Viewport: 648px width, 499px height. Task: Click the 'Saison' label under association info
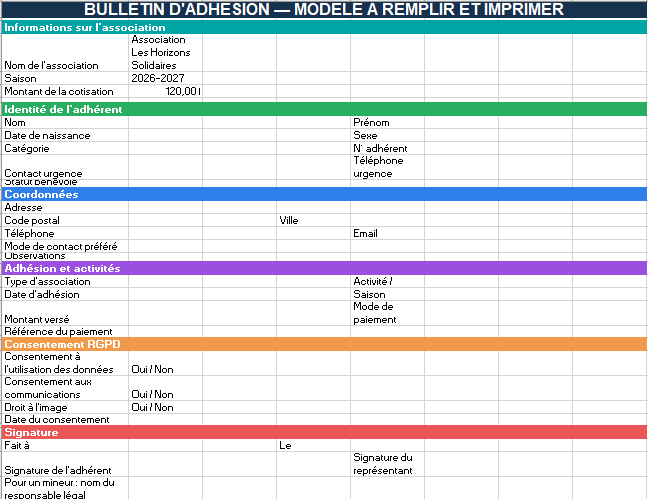point(65,79)
